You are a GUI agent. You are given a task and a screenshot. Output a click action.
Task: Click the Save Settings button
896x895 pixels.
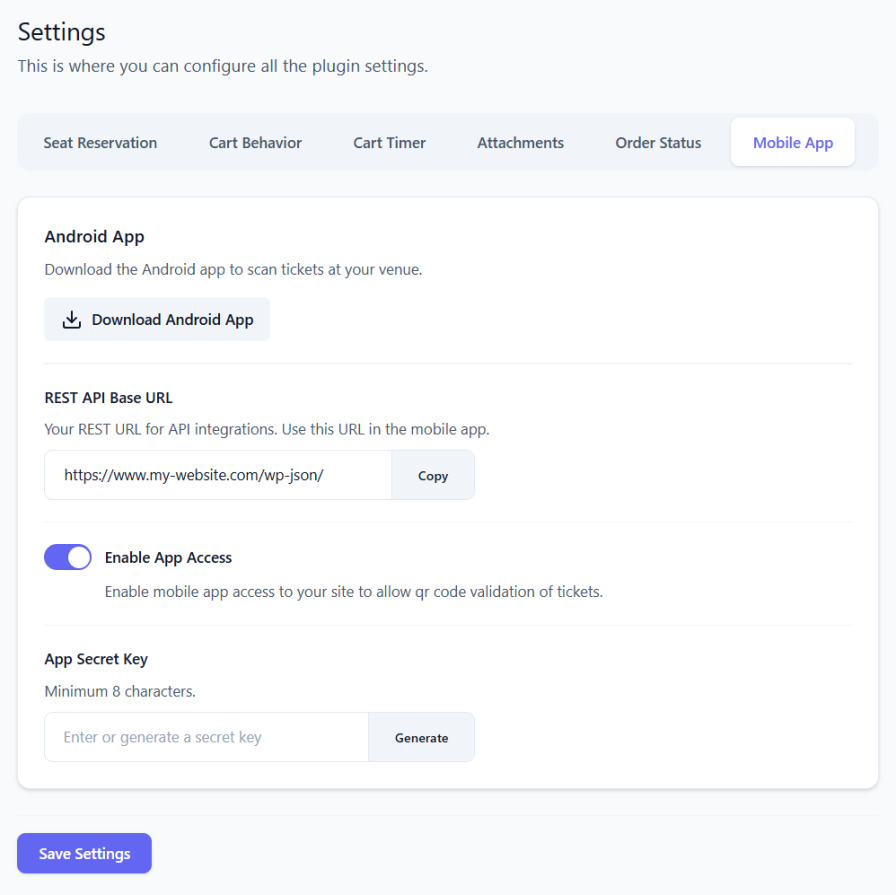click(x=84, y=854)
